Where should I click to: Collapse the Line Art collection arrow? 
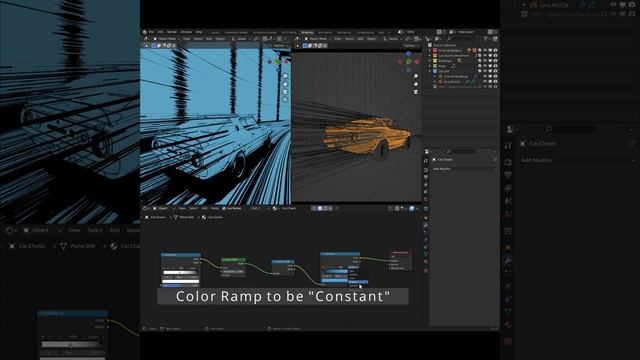[x=429, y=71]
